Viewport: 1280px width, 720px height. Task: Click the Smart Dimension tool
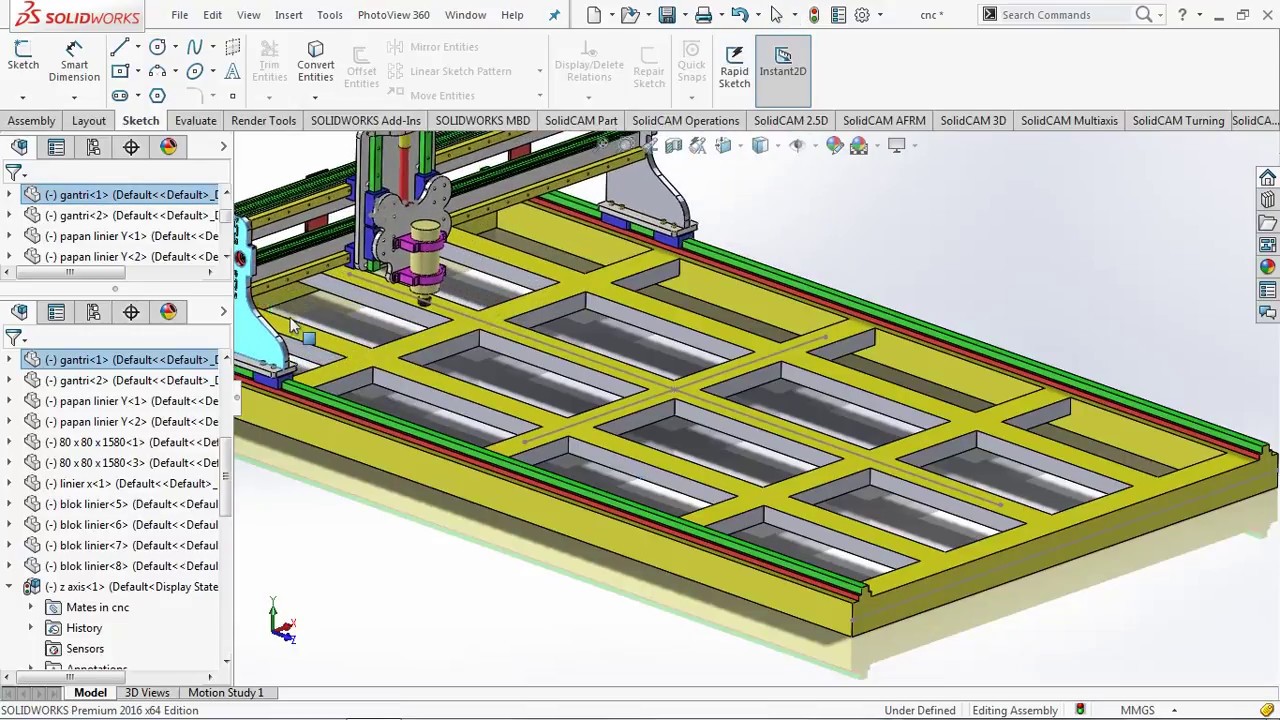coord(74,61)
